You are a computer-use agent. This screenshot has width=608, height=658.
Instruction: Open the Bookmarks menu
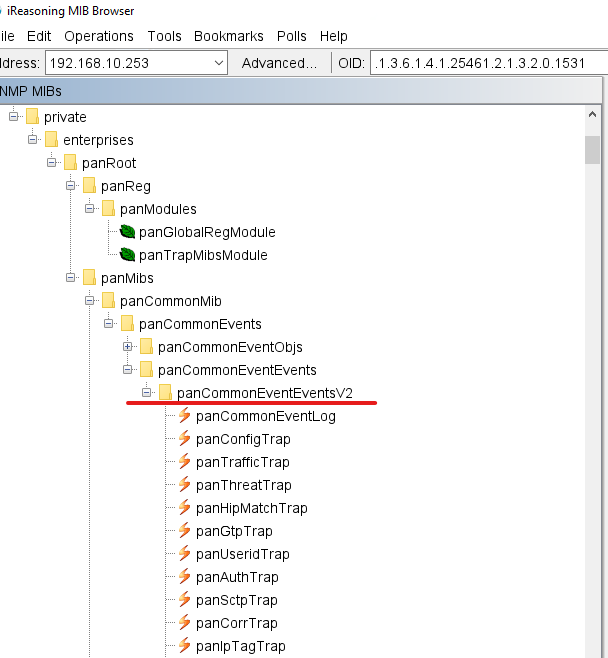point(229,36)
